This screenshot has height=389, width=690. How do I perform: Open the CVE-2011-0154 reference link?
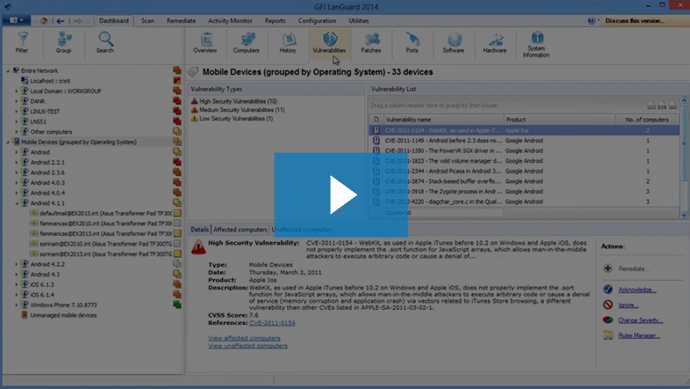[x=272, y=323]
